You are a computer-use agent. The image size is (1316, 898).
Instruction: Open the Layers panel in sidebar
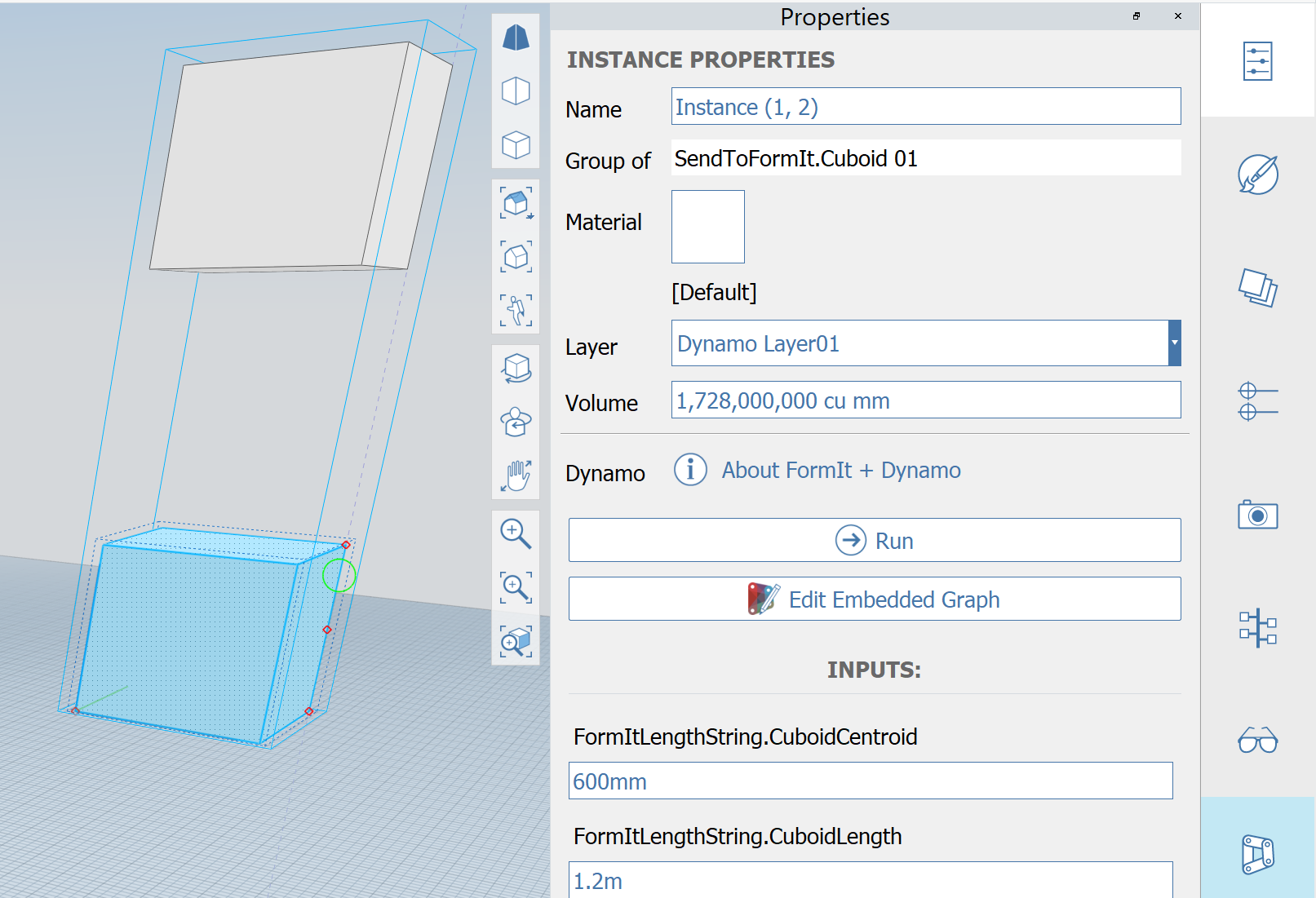[1256, 287]
